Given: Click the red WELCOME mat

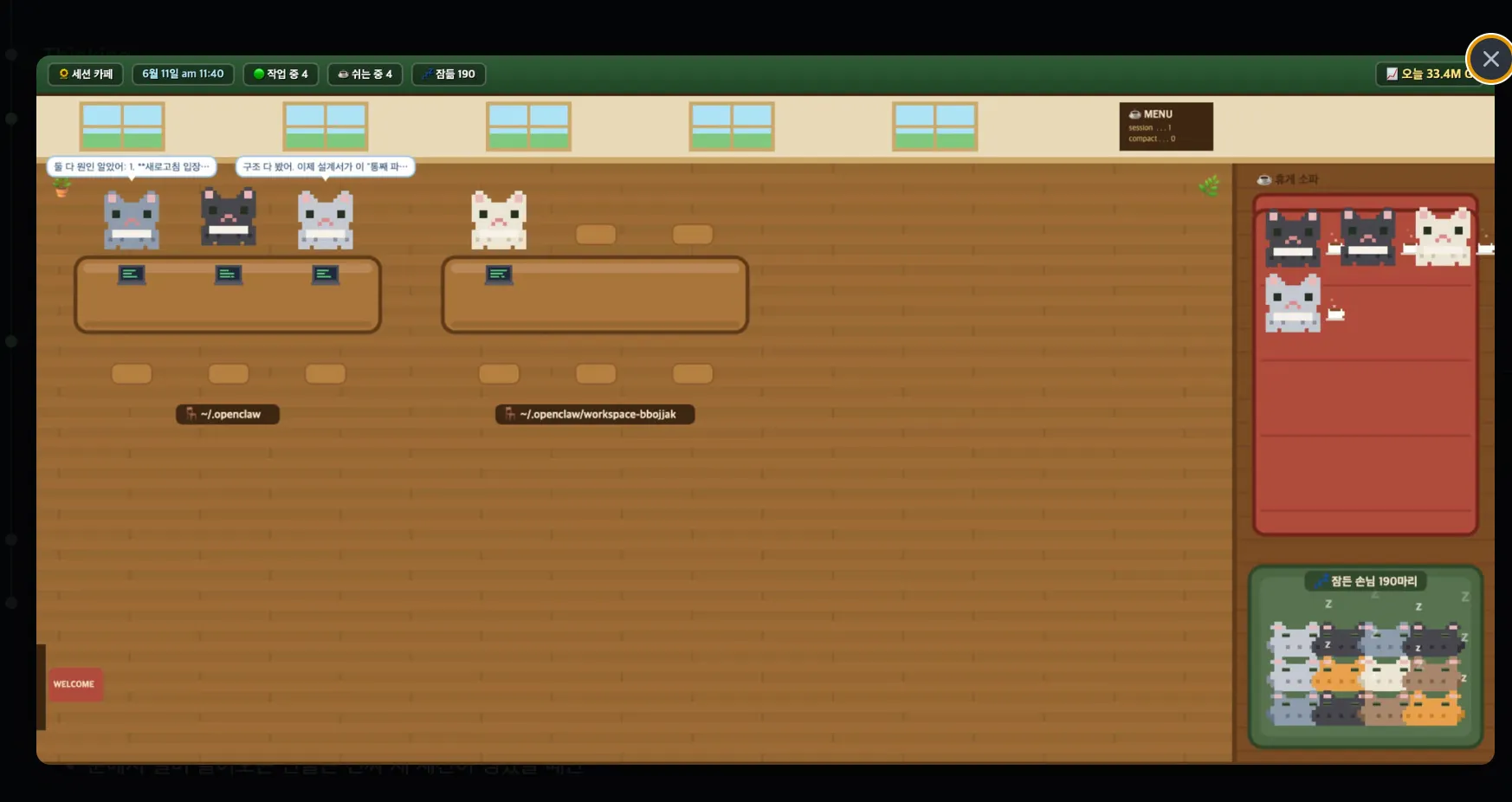Looking at the screenshot, I should coord(74,684).
